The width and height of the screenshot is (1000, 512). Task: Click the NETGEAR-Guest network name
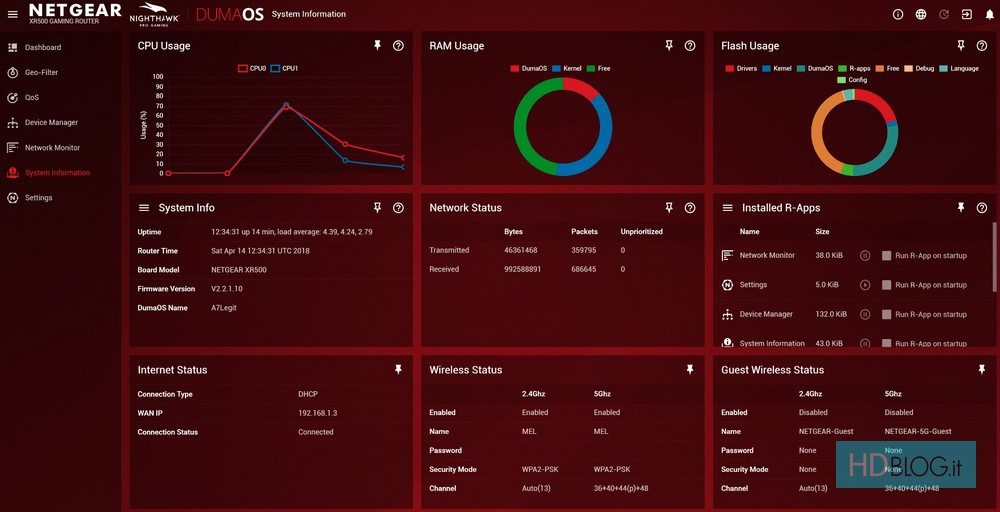coord(826,432)
